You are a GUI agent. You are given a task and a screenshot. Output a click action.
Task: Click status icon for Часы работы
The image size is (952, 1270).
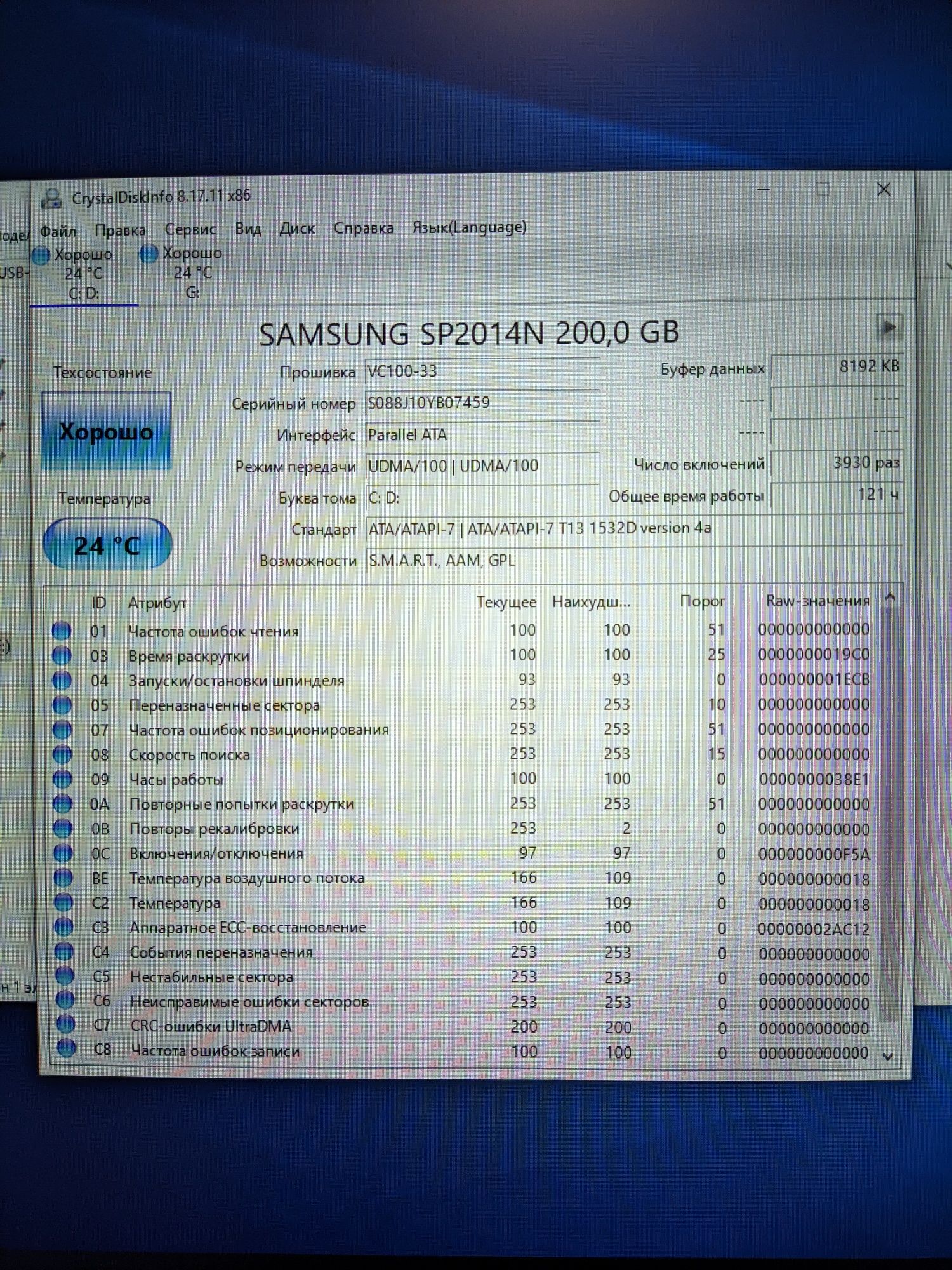[63, 779]
